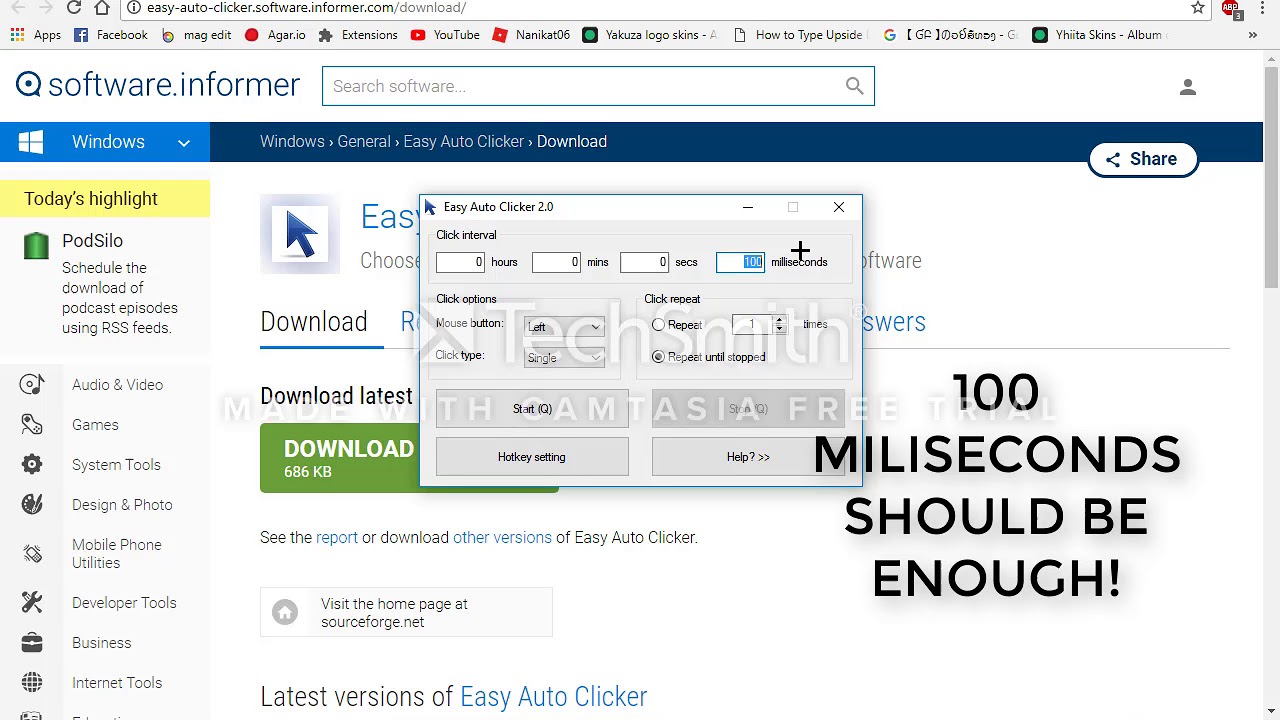Viewport: 1280px width, 720px height.
Task: Click the Start (Q) button
Action: coord(532,409)
